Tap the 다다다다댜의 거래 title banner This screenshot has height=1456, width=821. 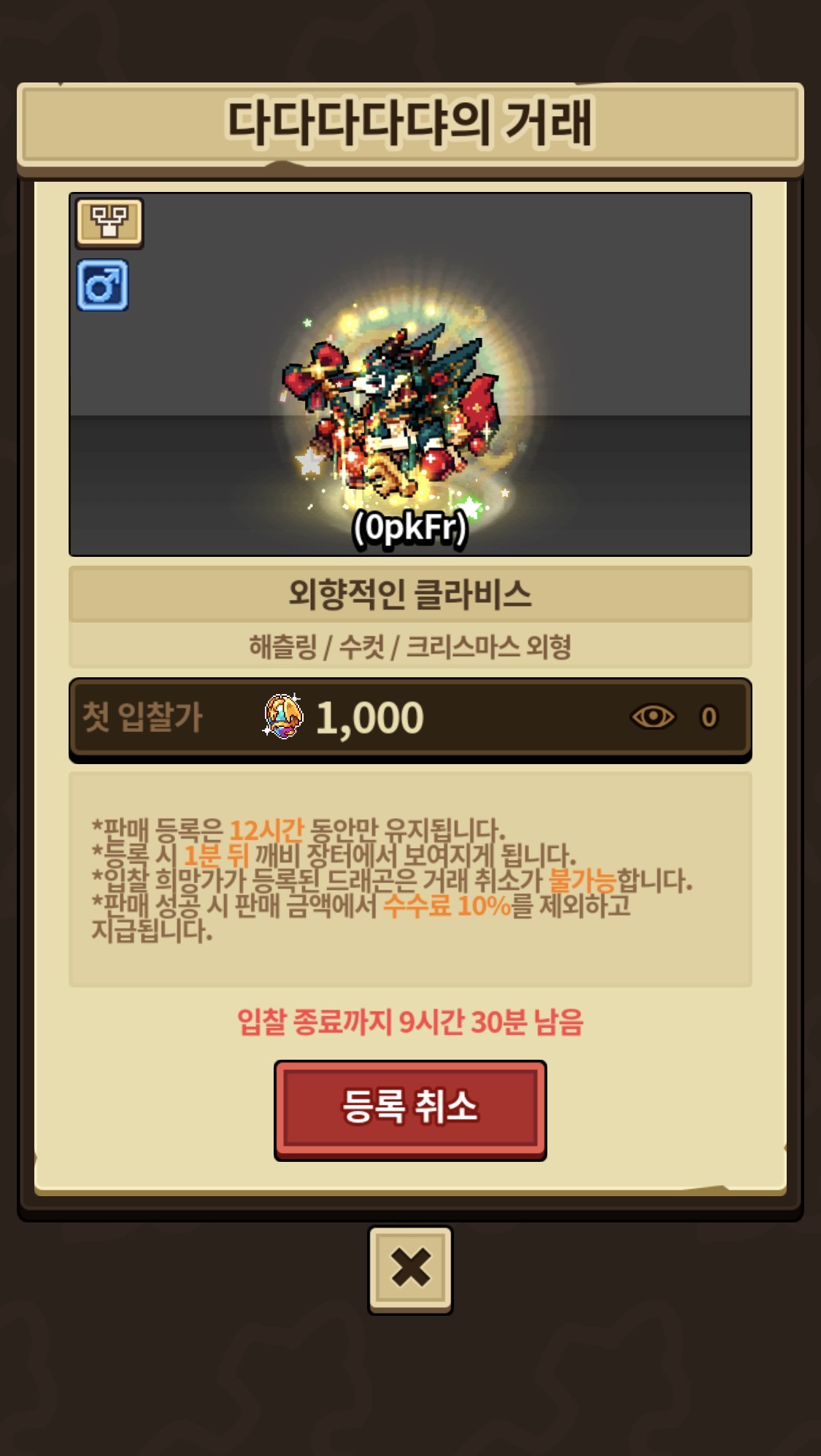point(410,124)
